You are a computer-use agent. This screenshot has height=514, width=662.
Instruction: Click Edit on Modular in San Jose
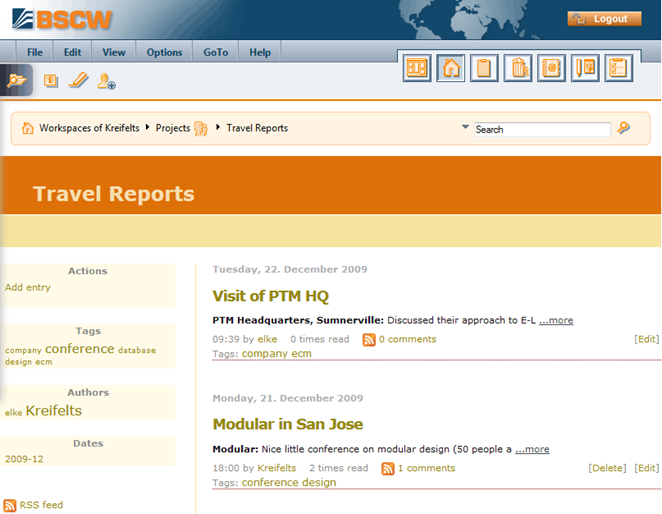pyautogui.click(x=646, y=468)
